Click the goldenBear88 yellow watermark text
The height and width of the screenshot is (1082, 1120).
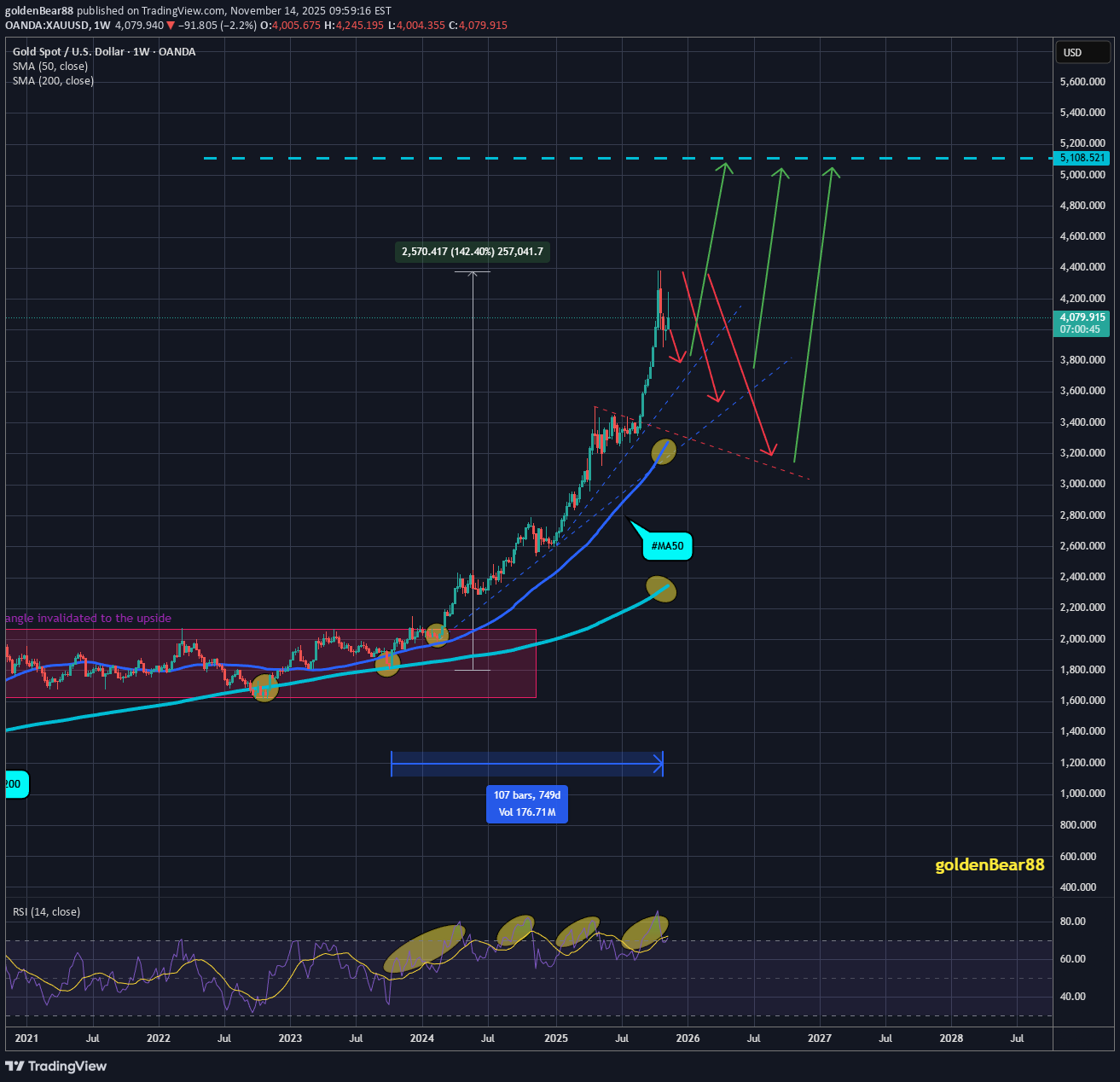[989, 864]
